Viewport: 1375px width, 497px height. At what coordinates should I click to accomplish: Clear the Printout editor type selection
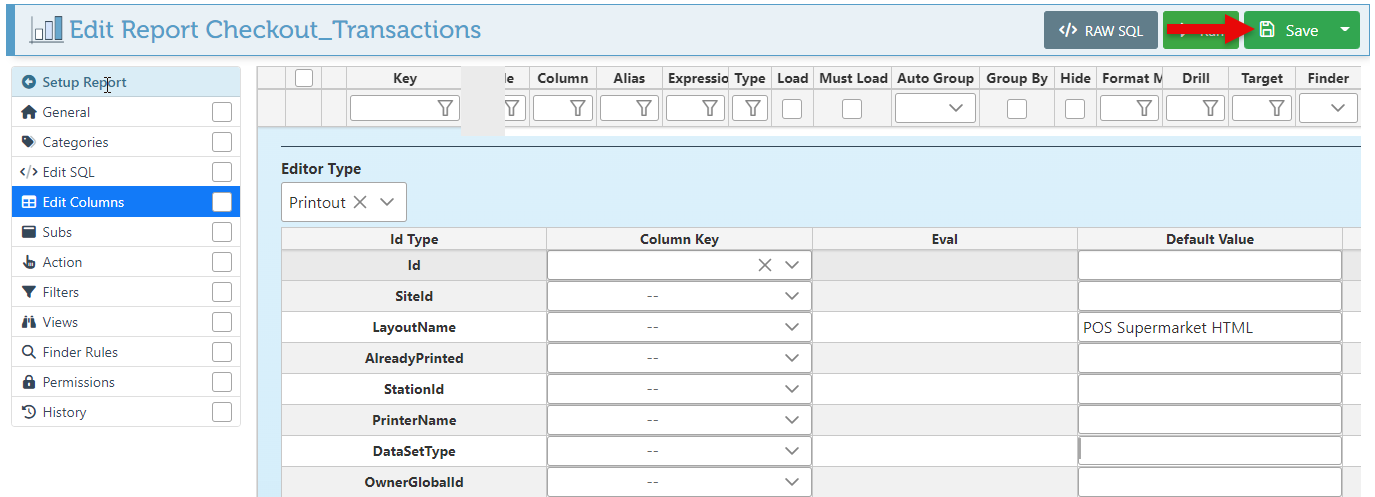pos(360,202)
